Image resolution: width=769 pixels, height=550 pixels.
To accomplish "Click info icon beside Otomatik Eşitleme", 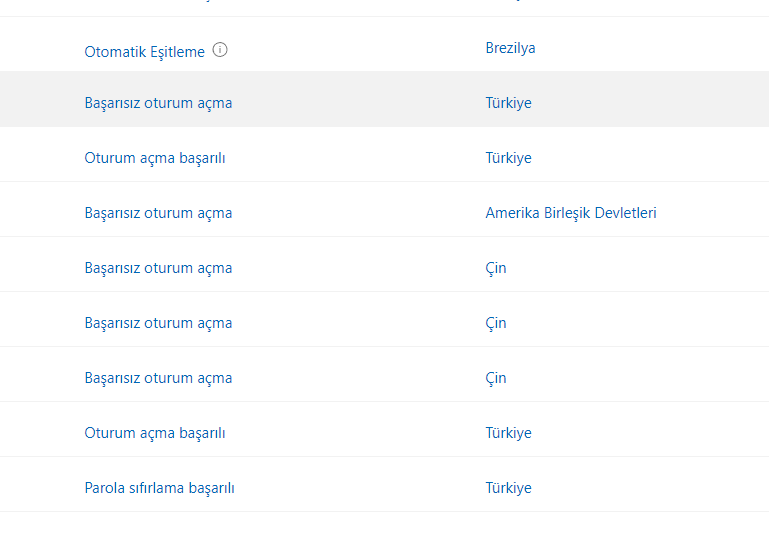I will pos(220,49).
